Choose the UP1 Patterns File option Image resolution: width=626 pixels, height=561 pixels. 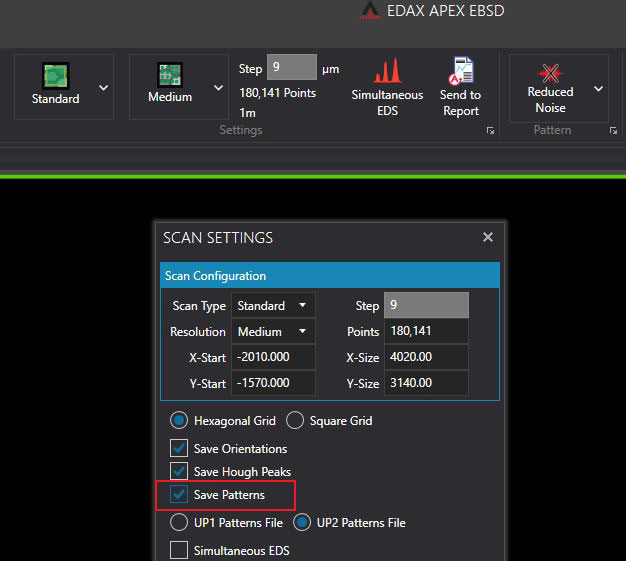(179, 523)
